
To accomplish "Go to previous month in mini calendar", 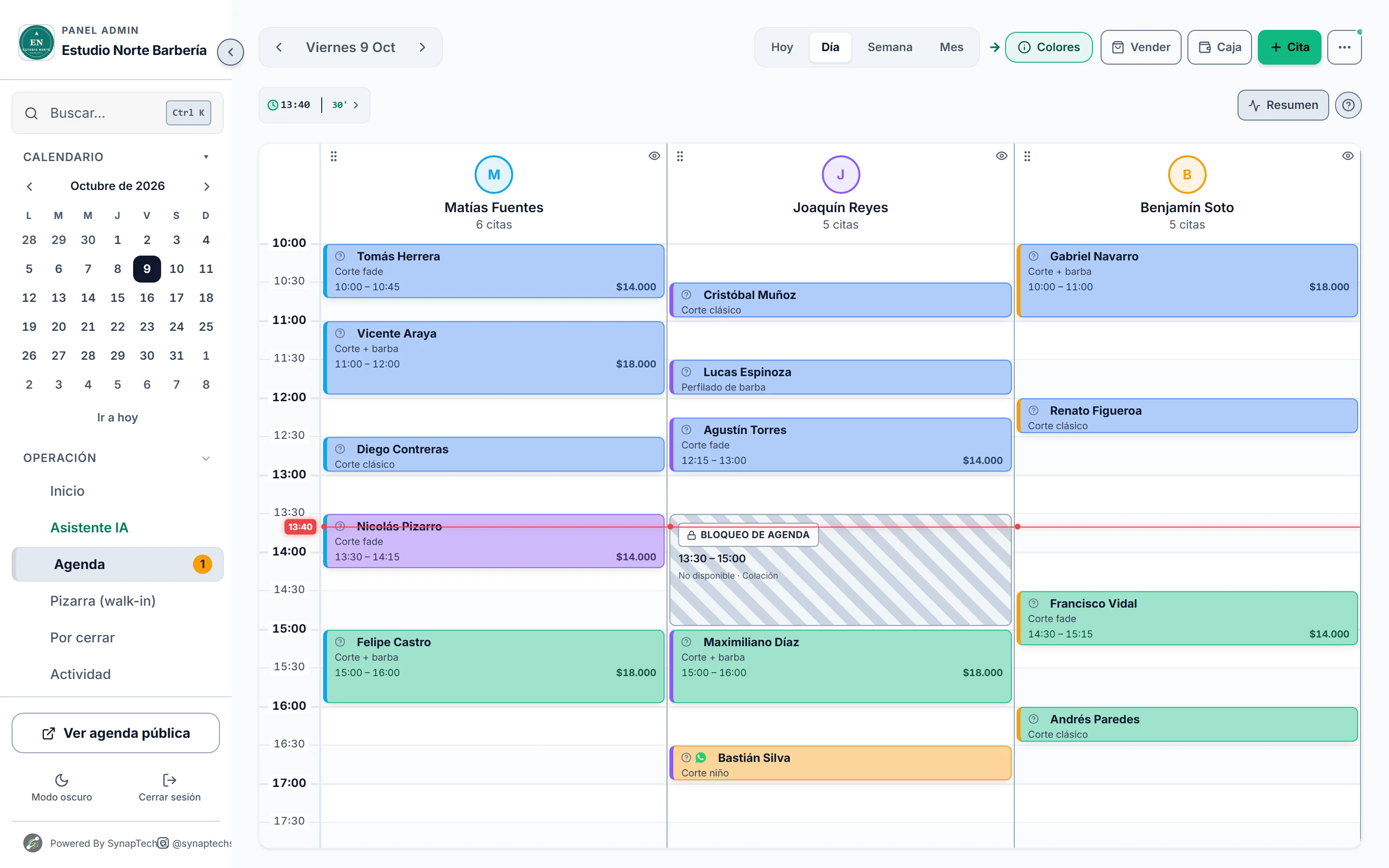I will click(x=29, y=186).
